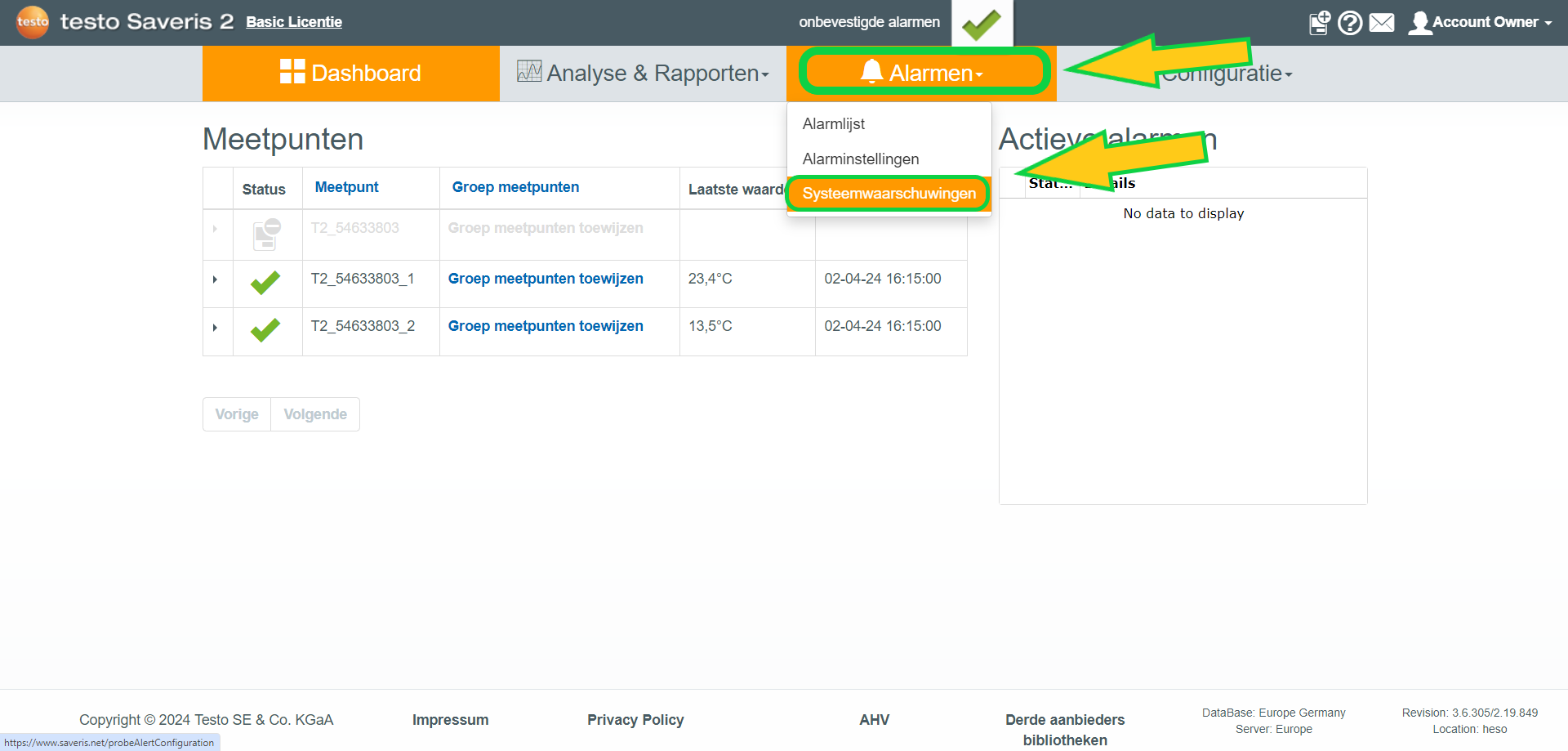Click the Alarmen bell icon

(x=871, y=71)
